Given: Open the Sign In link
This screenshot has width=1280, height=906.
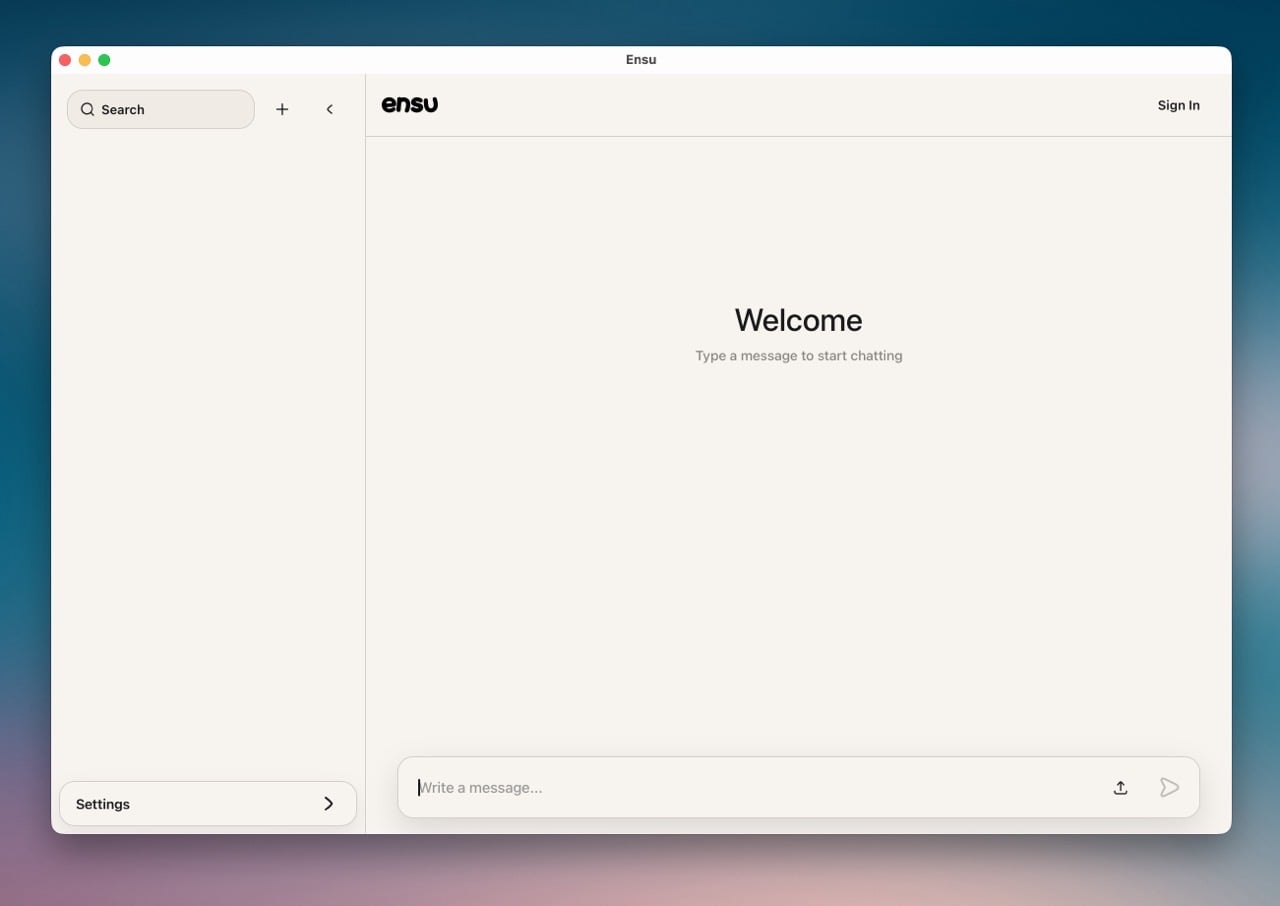Looking at the screenshot, I should (x=1178, y=106).
